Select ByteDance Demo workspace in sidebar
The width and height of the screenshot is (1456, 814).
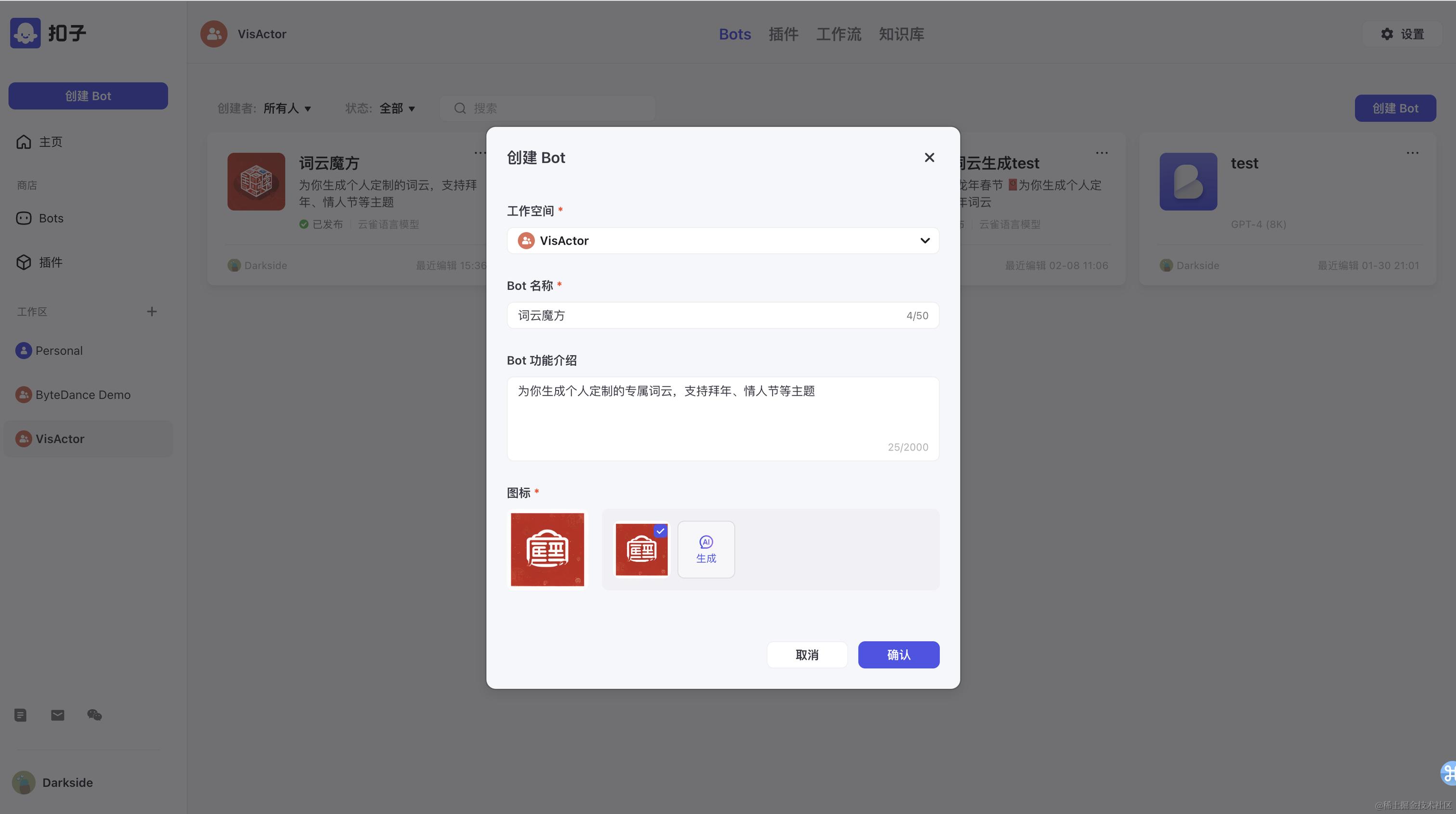(82, 395)
